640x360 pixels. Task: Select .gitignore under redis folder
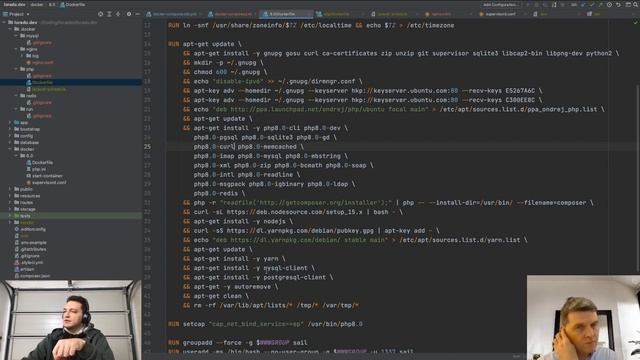(x=39, y=102)
